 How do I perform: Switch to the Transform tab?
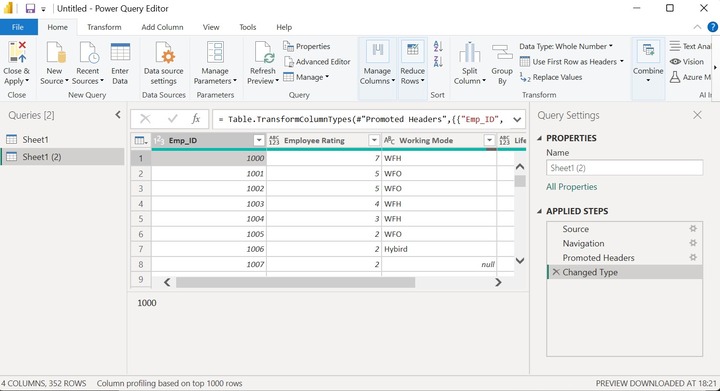click(104, 27)
